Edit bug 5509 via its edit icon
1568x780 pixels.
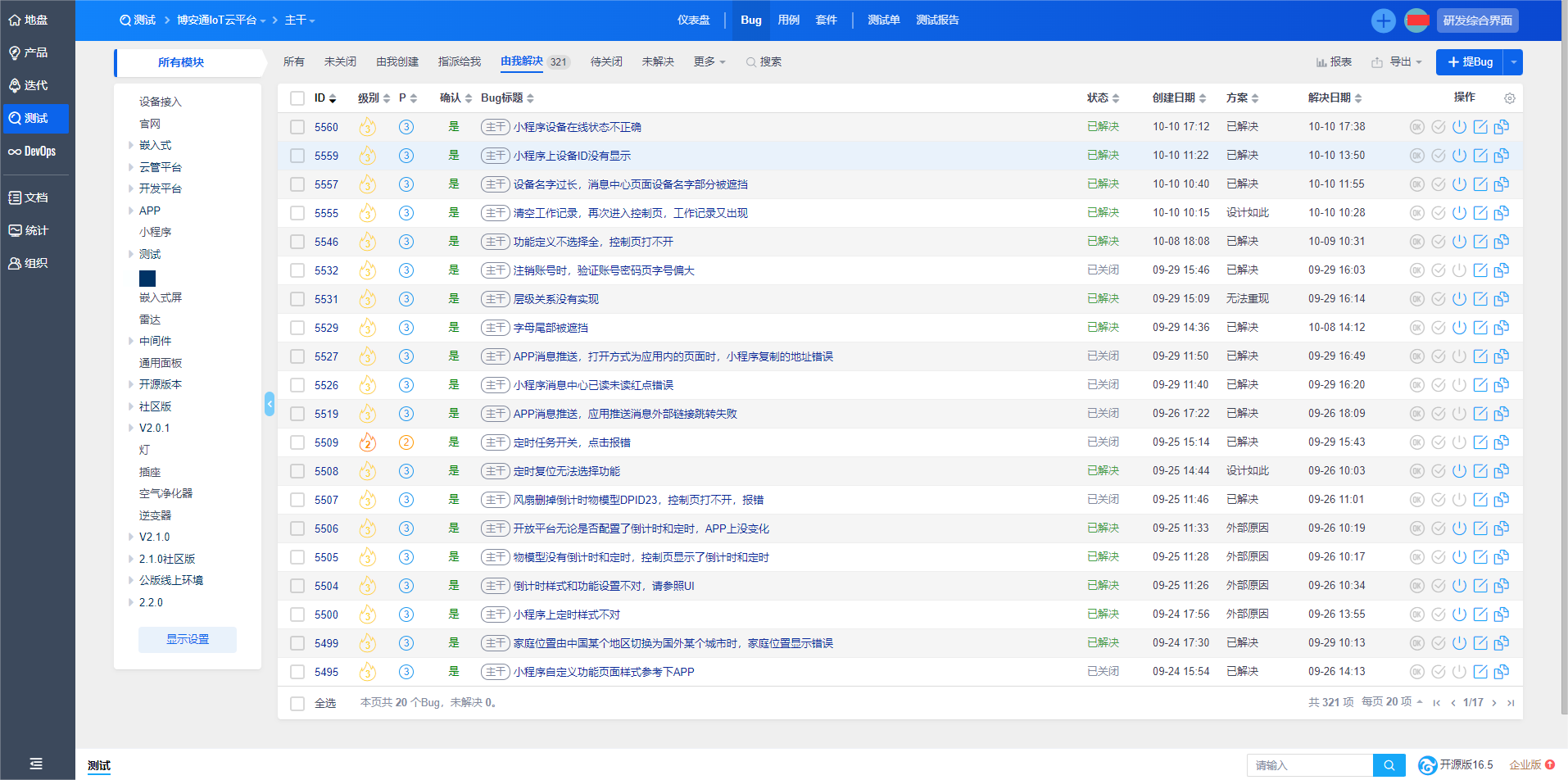tap(1480, 442)
